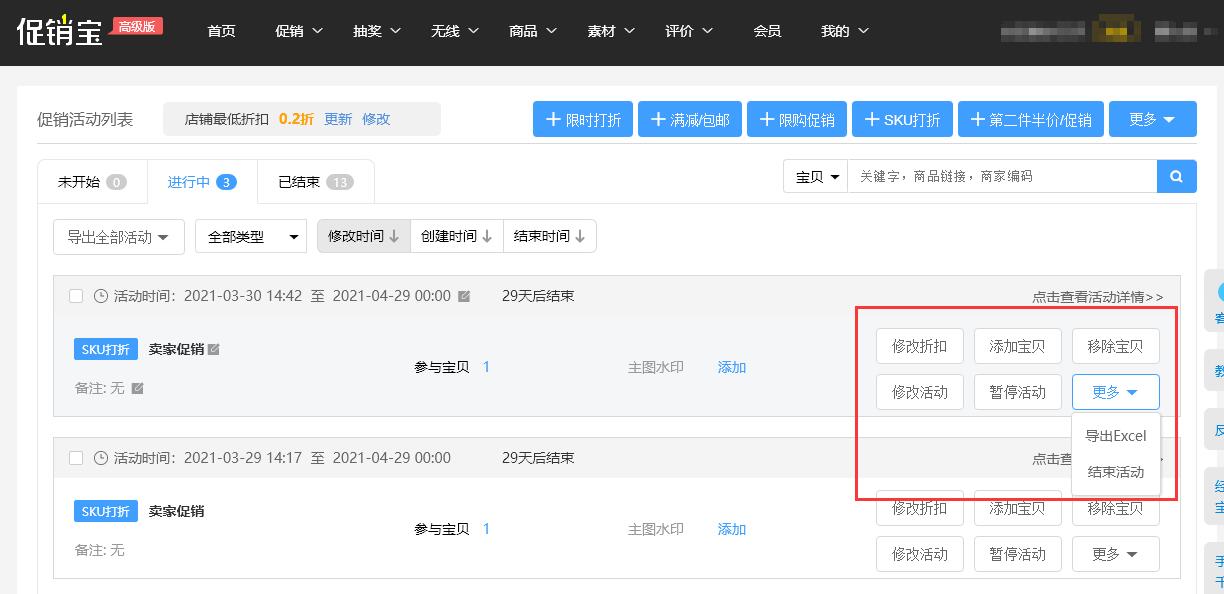The height and width of the screenshot is (594, 1224).
Task: Sort by 结束时间
Action: pos(550,236)
